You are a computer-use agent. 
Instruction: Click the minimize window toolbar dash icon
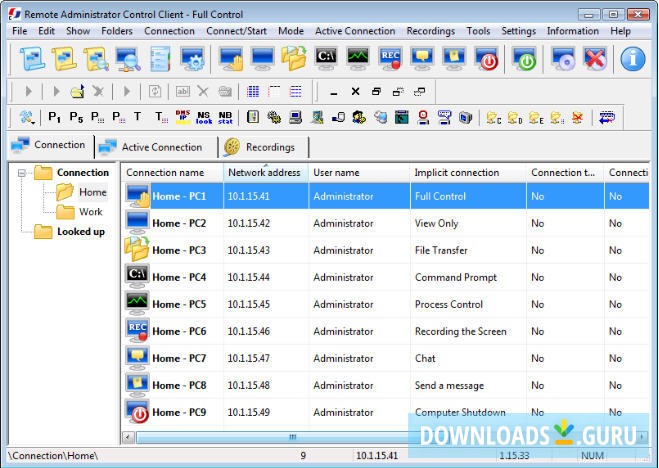(x=334, y=92)
